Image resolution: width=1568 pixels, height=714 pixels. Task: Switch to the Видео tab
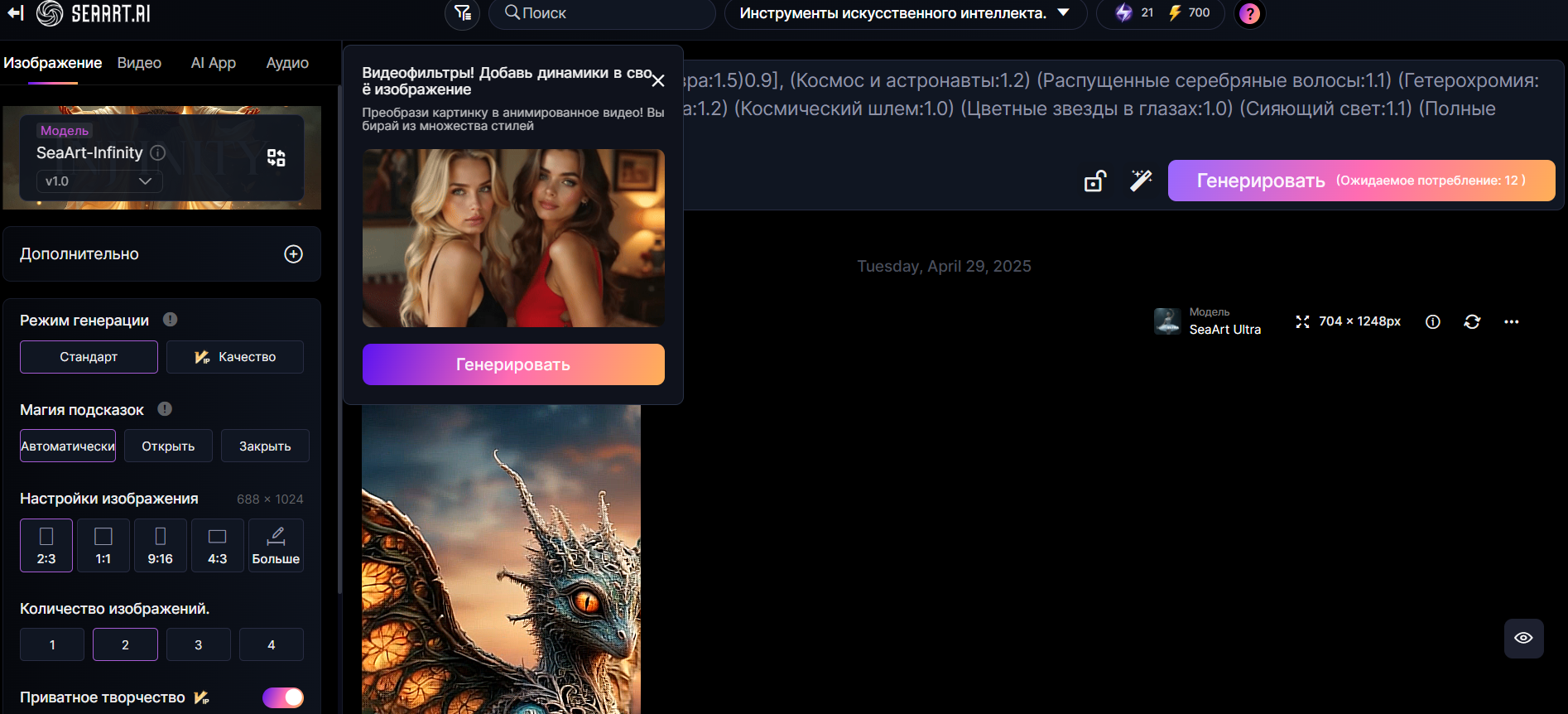pyautogui.click(x=139, y=63)
